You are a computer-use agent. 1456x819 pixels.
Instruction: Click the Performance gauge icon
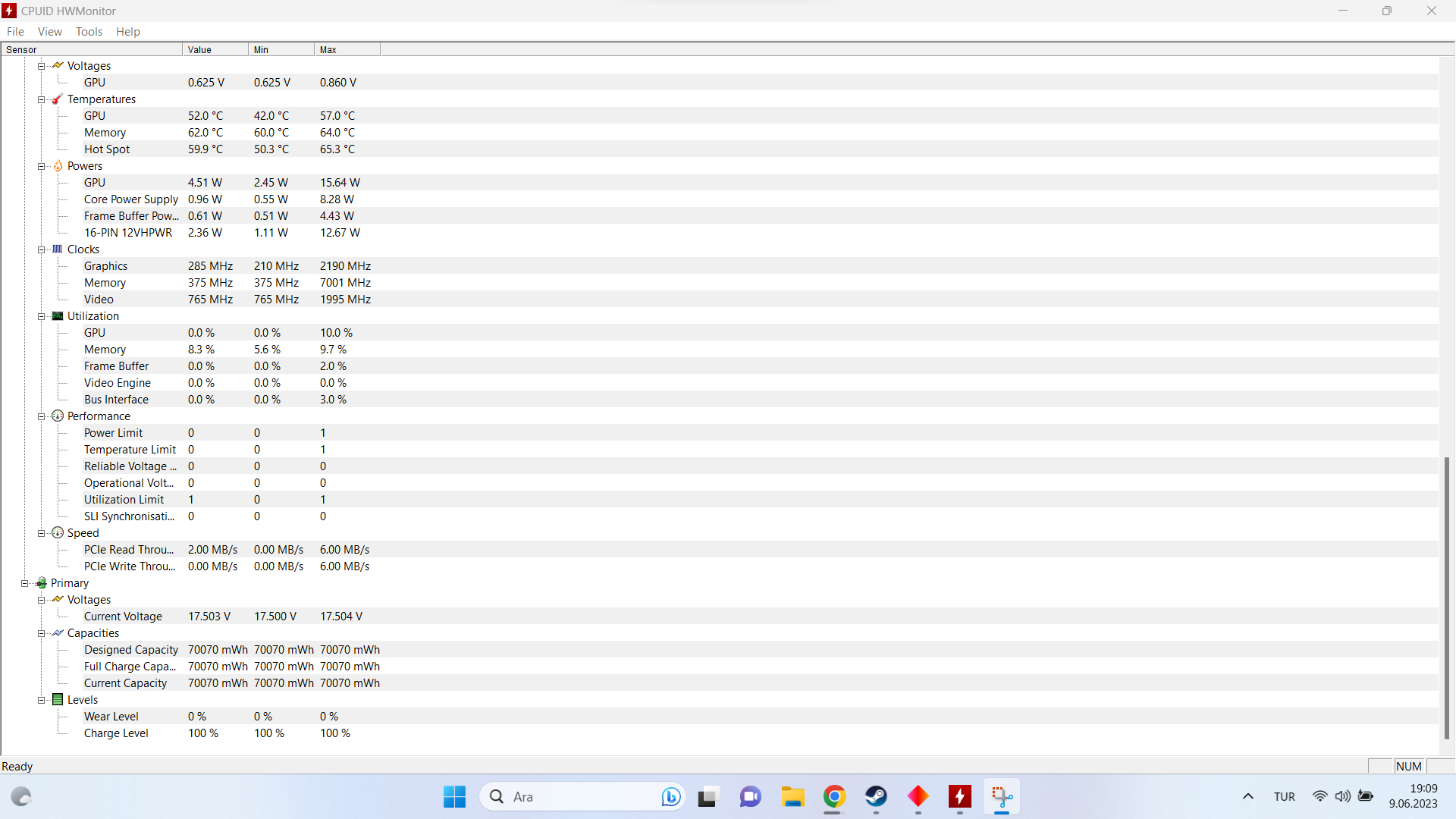click(58, 416)
